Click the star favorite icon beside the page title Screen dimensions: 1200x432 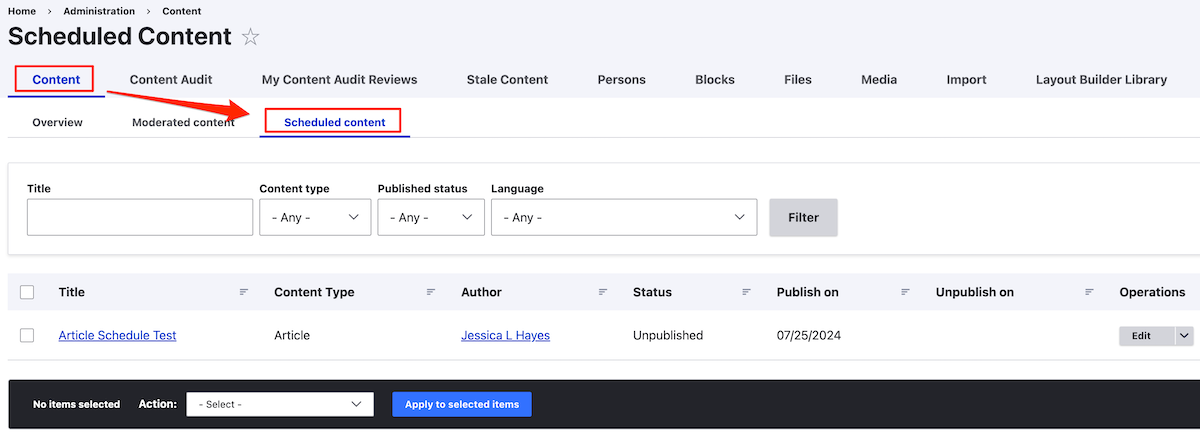tap(251, 37)
